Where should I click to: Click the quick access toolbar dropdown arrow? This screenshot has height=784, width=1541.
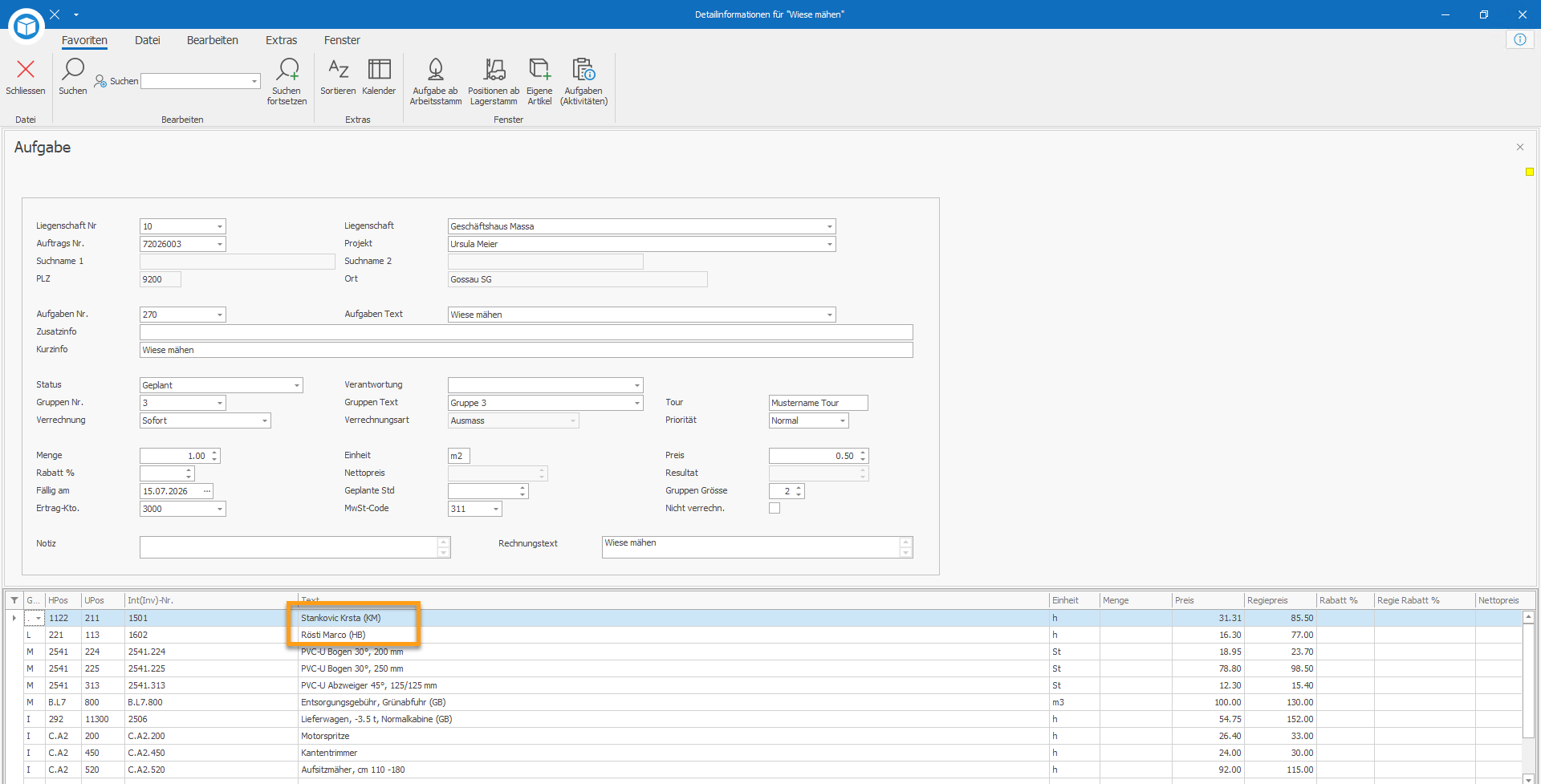(x=76, y=14)
